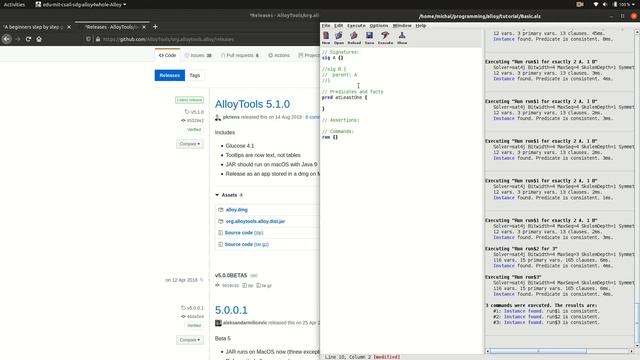Click the screen recording indicator in top bar
Screen dimensions: 640x360
580,4
